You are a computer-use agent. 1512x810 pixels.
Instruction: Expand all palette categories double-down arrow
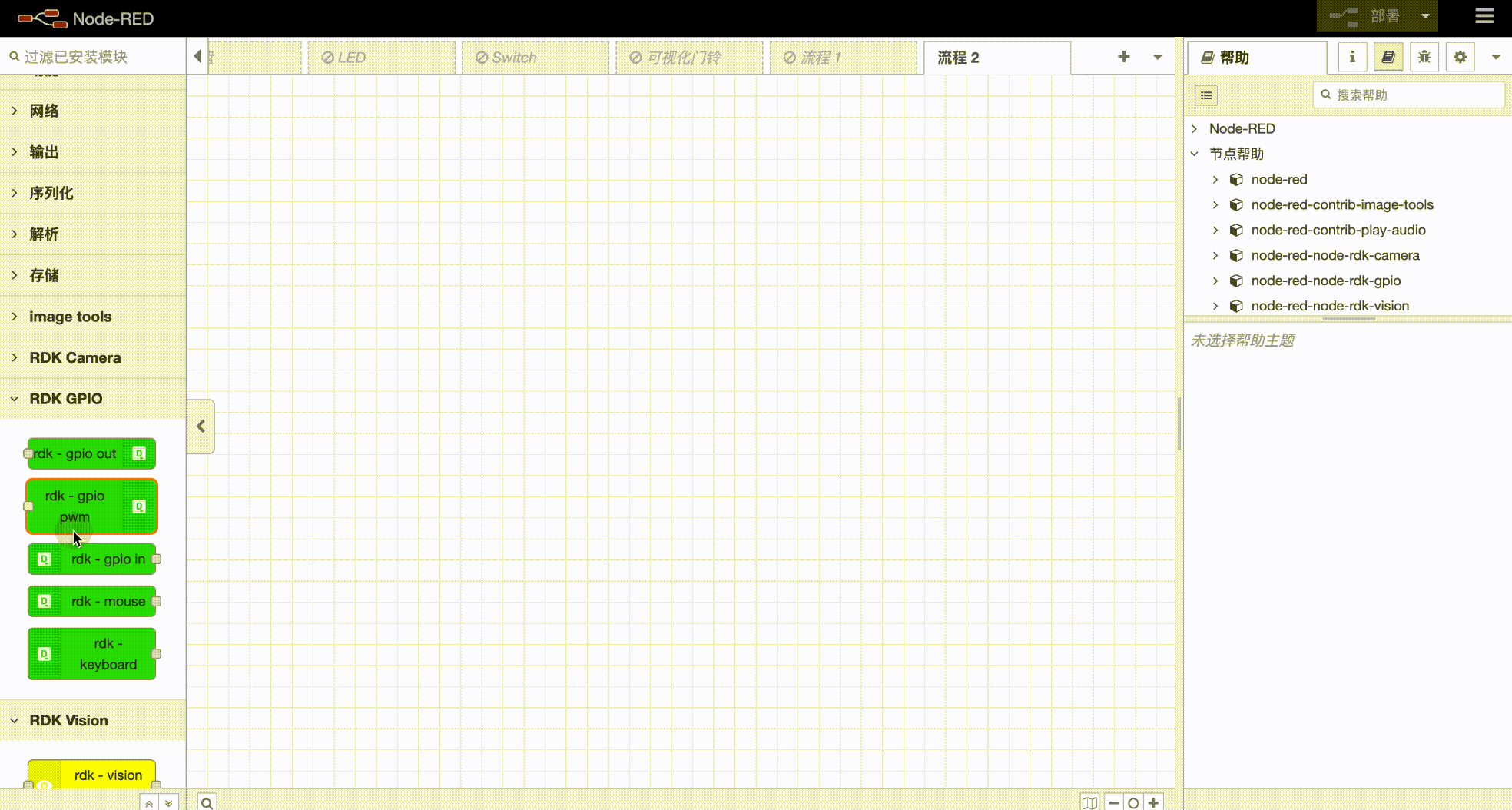point(169,803)
